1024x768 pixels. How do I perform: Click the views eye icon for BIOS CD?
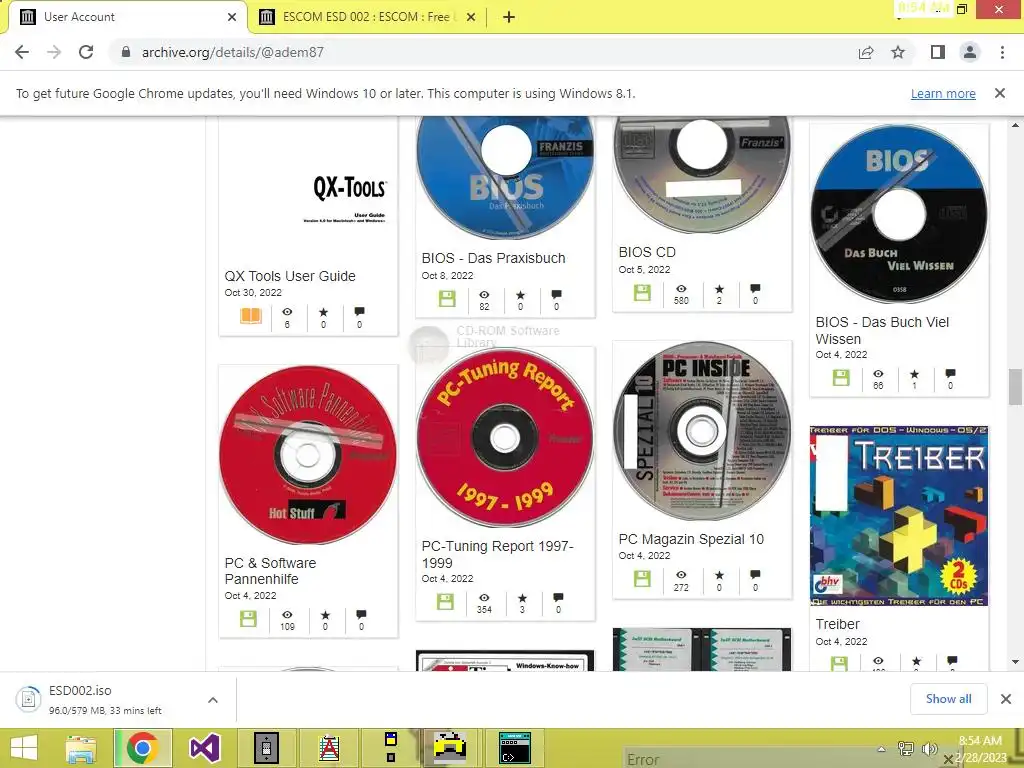coord(681,289)
